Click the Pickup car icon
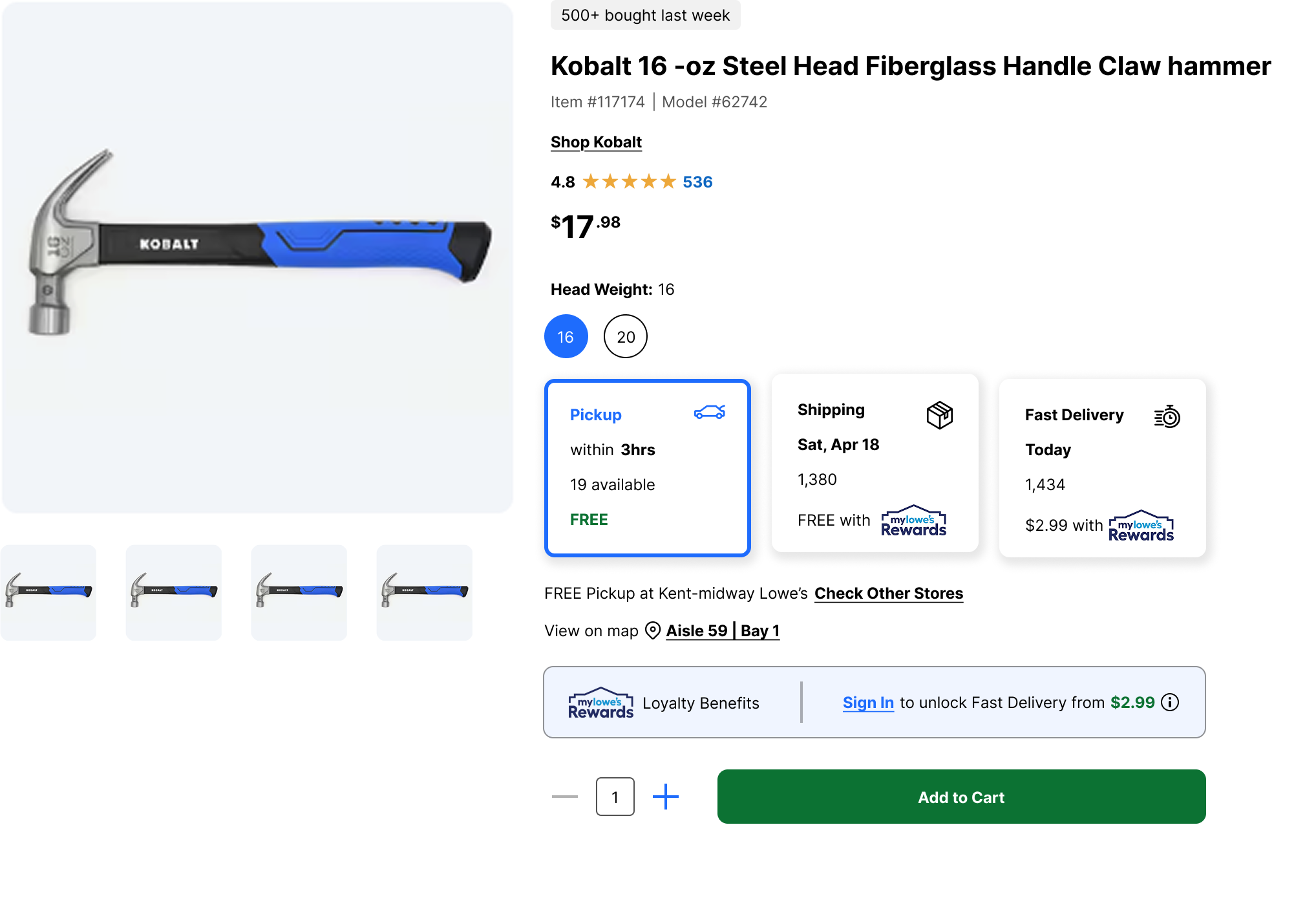1316x922 pixels. tap(709, 413)
